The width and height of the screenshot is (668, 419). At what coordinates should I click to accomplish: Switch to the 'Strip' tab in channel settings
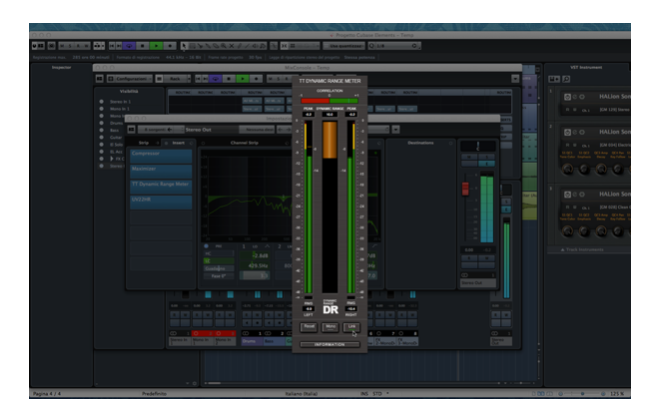click(144, 143)
